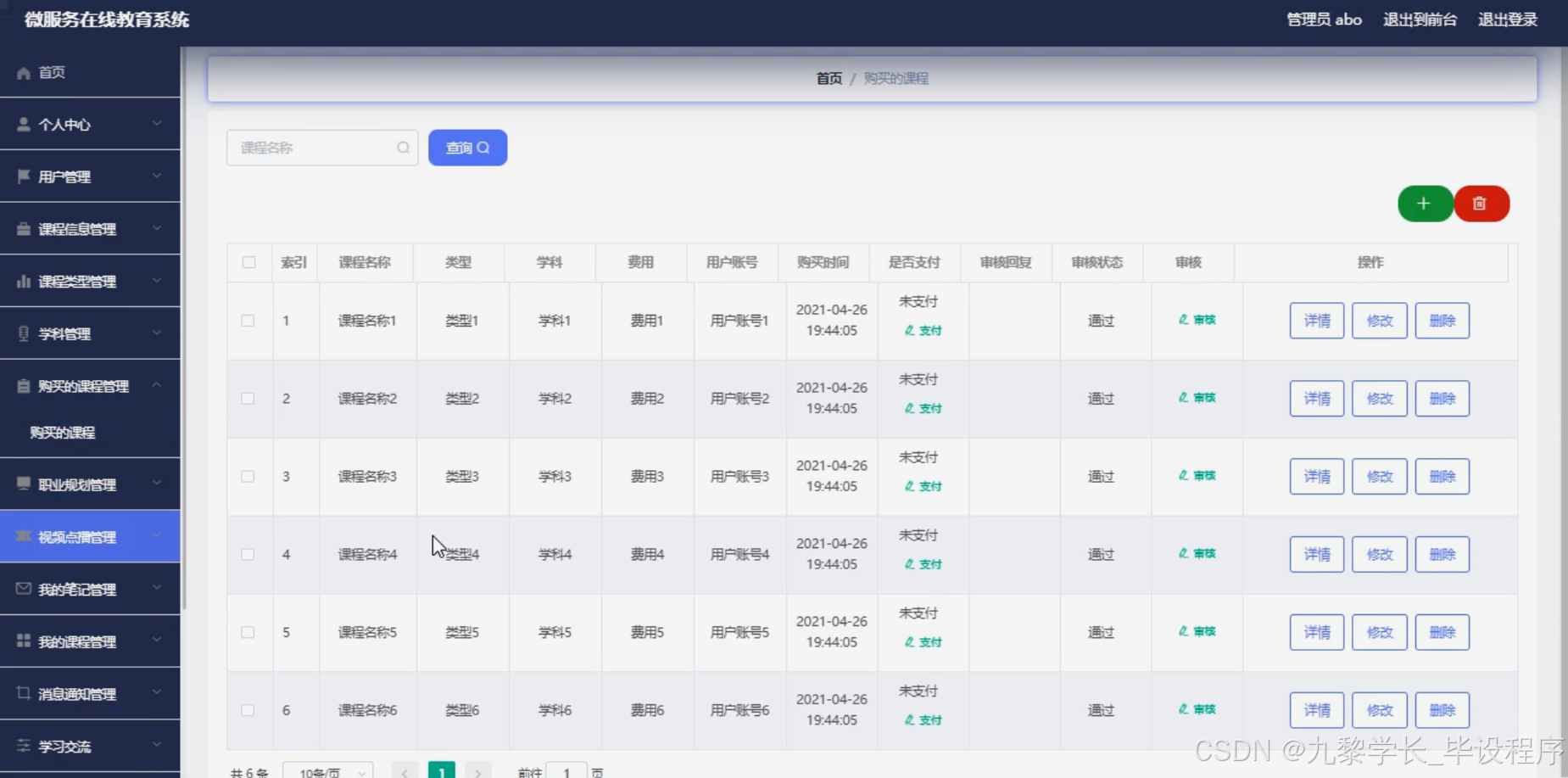The height and width of the screenshot is (778, 1568).
Task: Click the flag icon beside 用户管理
Action: click(x=24, y=176)
